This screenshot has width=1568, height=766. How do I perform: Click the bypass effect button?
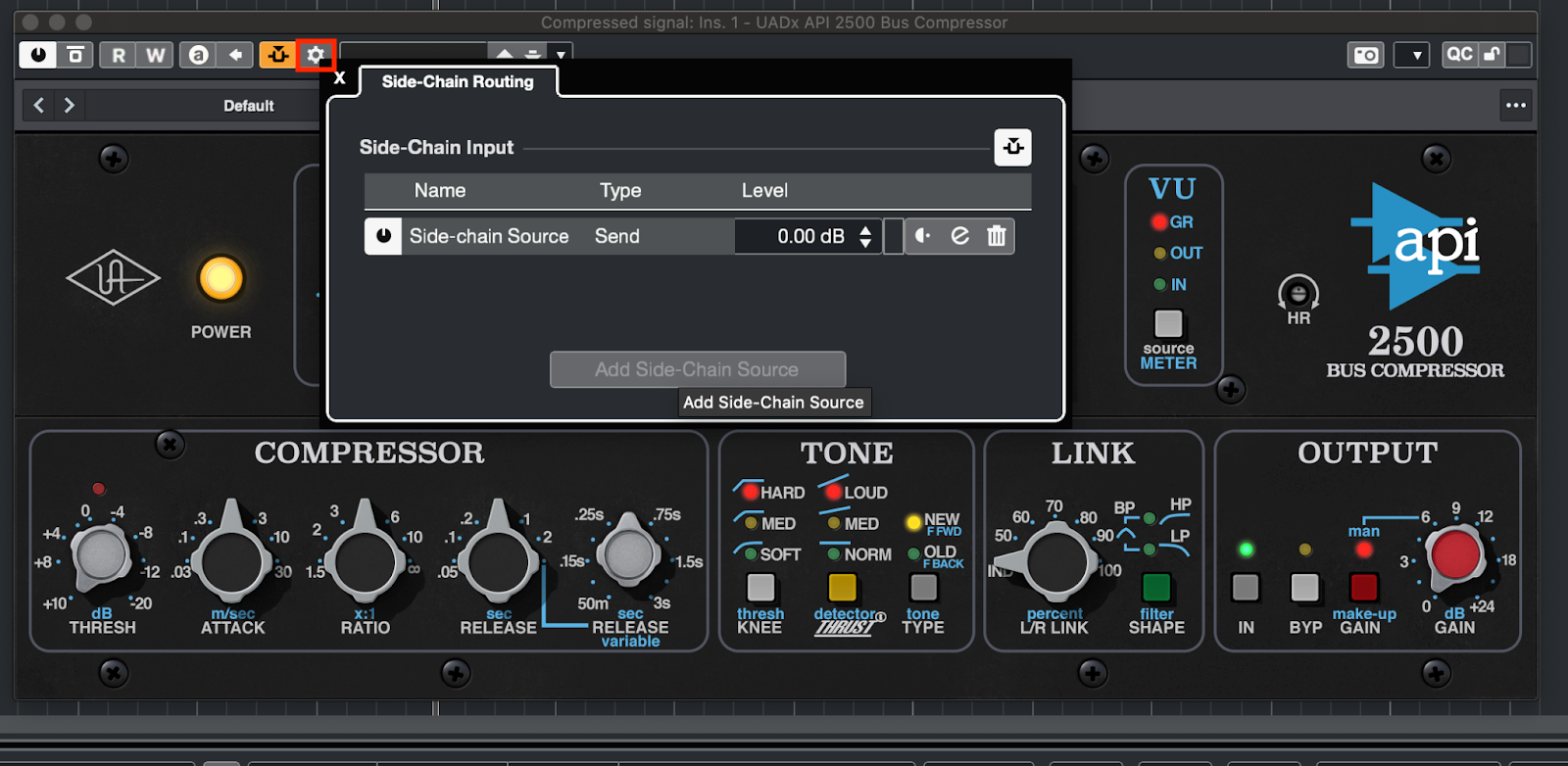[x=75, y=55]
